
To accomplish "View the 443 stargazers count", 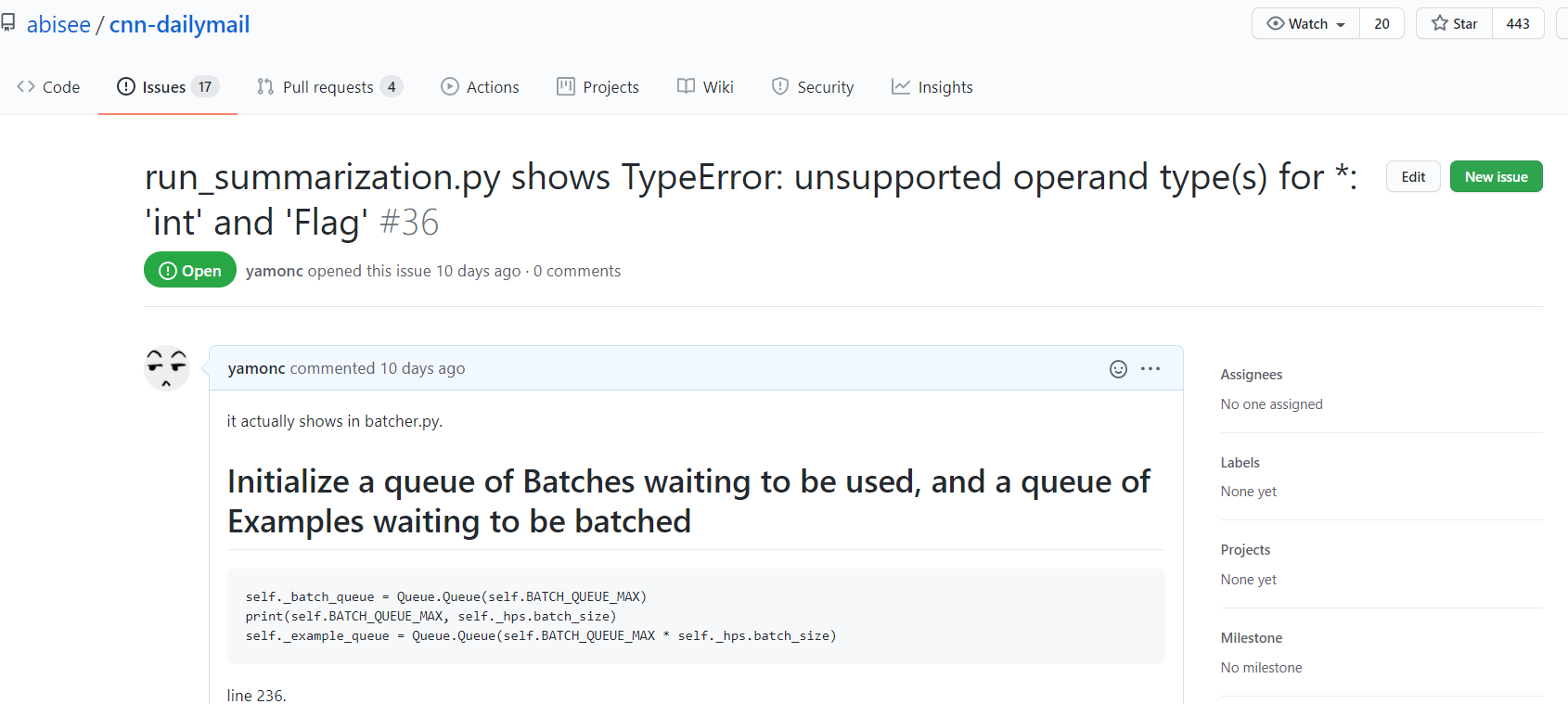I will tap(1518, 24).
